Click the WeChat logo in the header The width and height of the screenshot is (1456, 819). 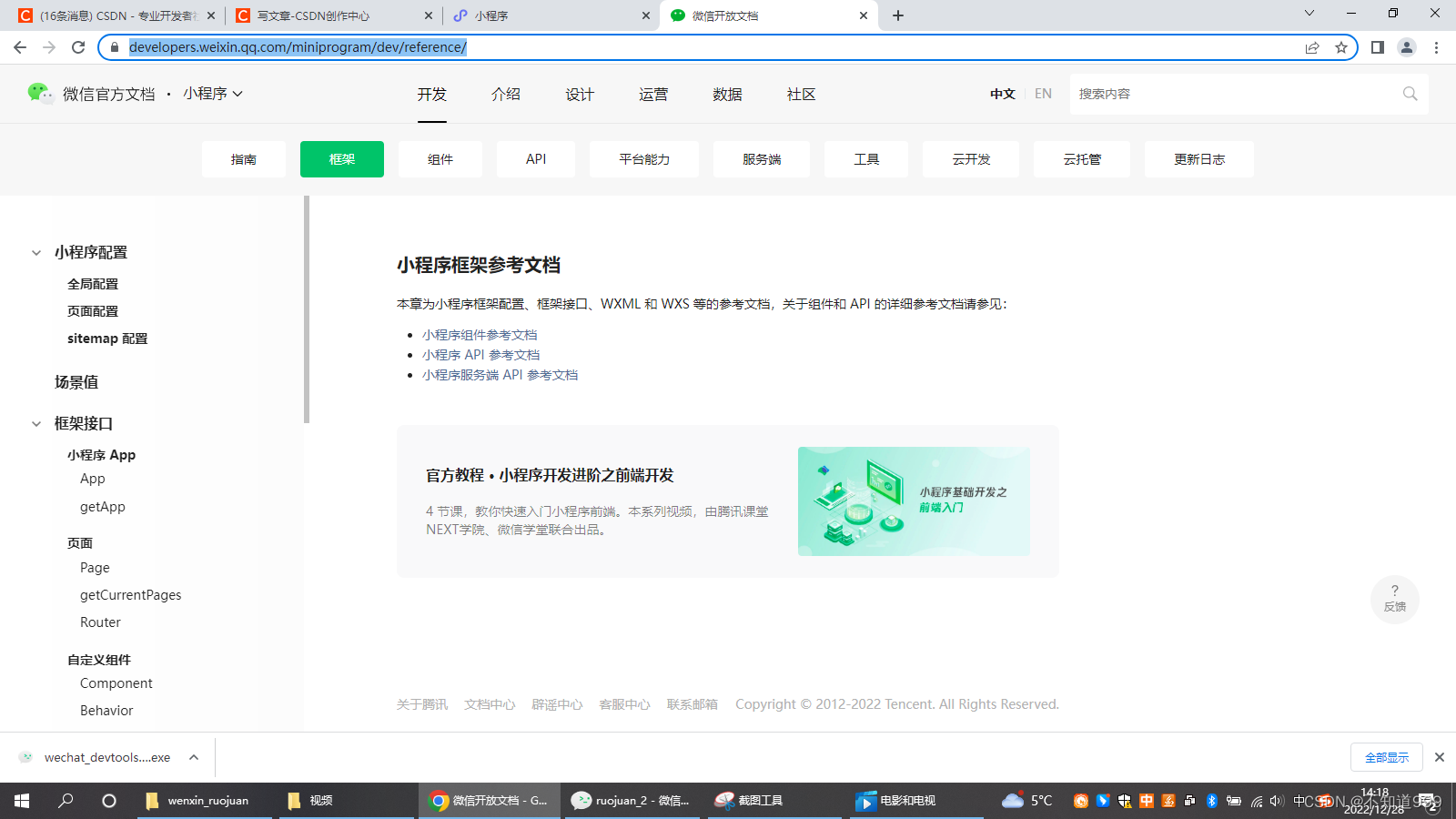(40, 93)
